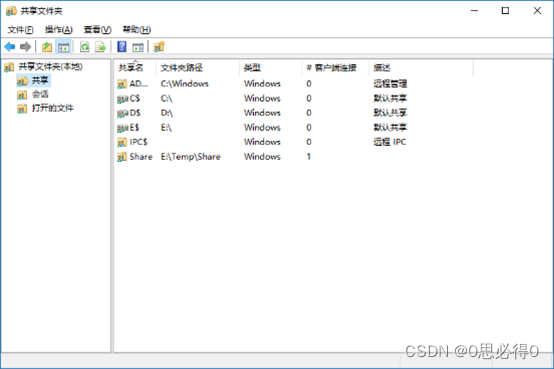Click the Up one level folder icon
This screenshot has height=369, width=554.
click(x=47, y=47)
